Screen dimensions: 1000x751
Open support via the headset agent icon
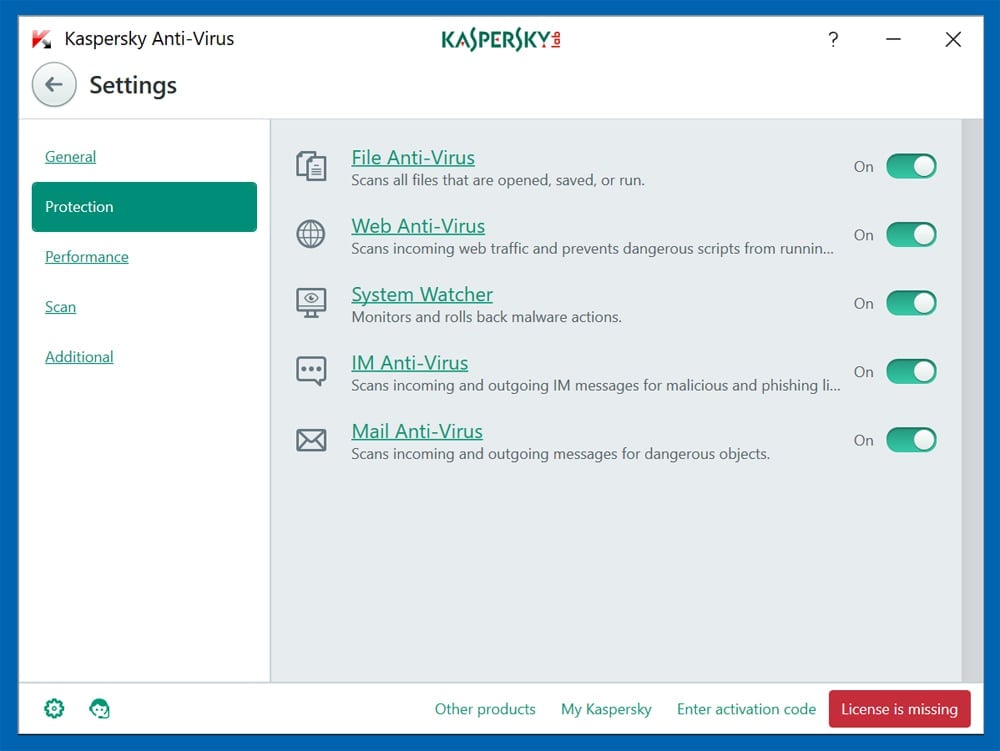[x=99, y=708]
